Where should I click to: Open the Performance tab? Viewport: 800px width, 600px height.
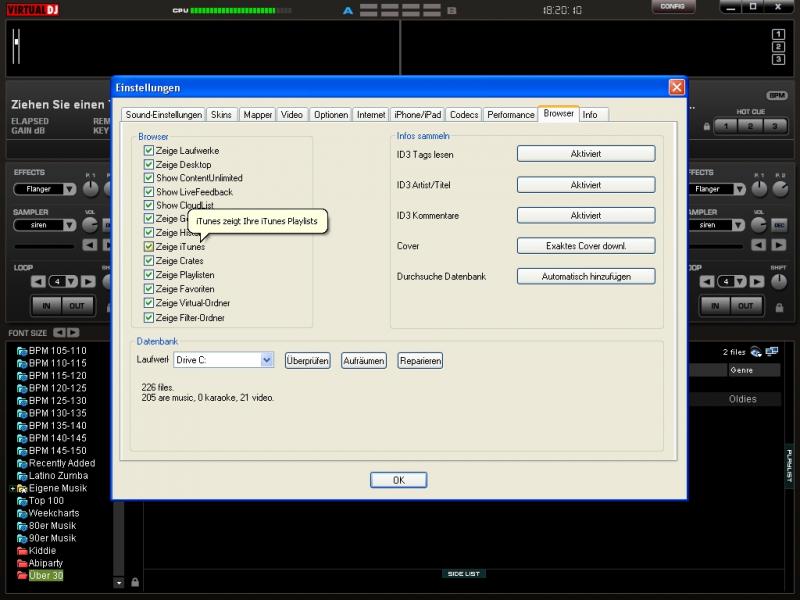tap(511, 115)
